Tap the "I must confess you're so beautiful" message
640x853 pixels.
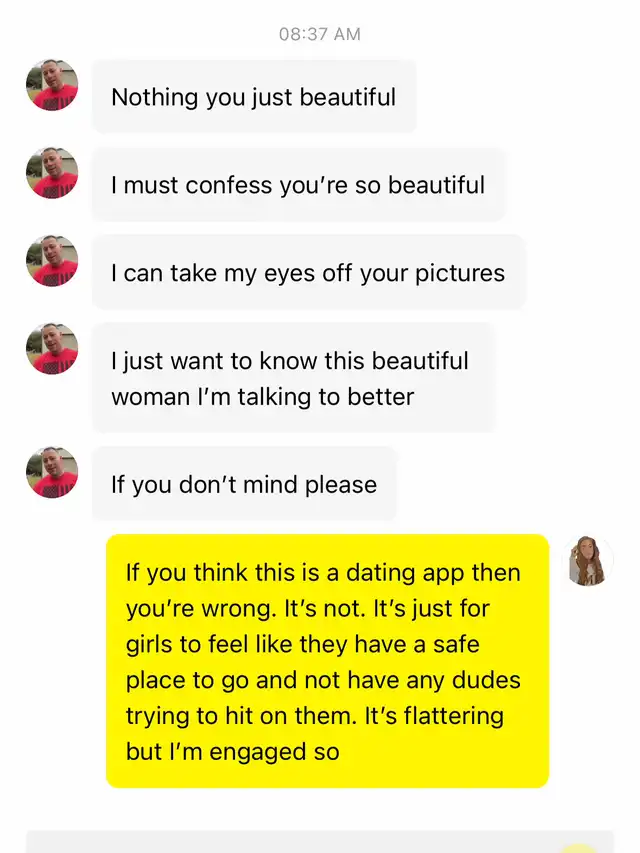[x=298, y=185]
